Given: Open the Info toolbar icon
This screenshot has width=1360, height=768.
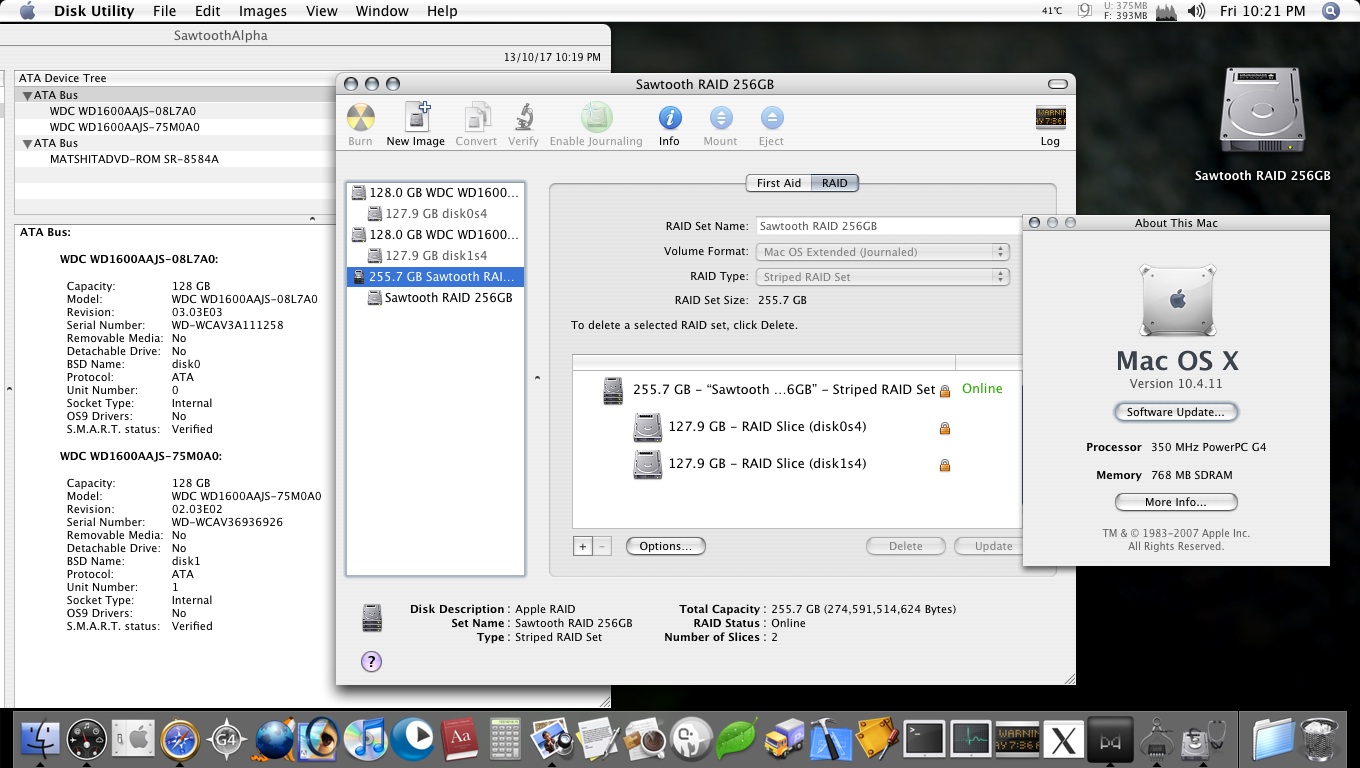Looking at the screenshot, I should (x=669, y=118).
